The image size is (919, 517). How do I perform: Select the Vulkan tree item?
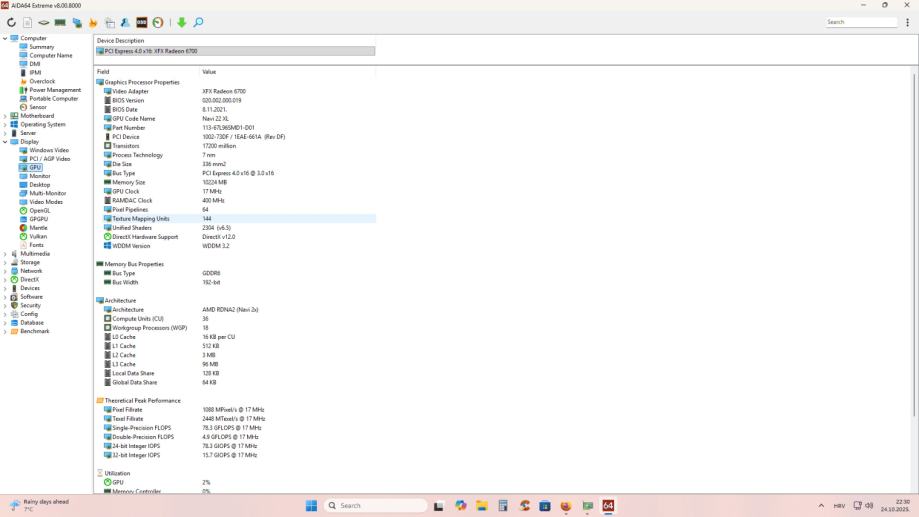38,236
